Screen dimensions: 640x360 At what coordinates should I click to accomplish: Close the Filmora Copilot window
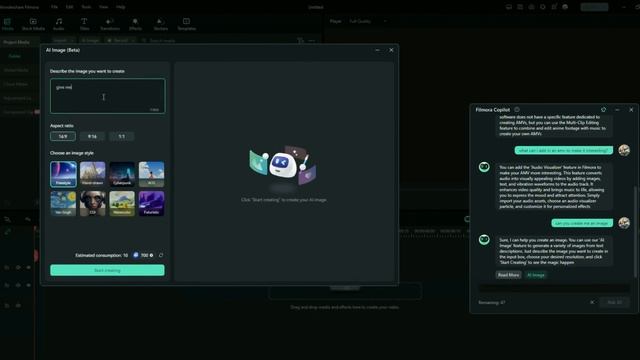(631, 110)
